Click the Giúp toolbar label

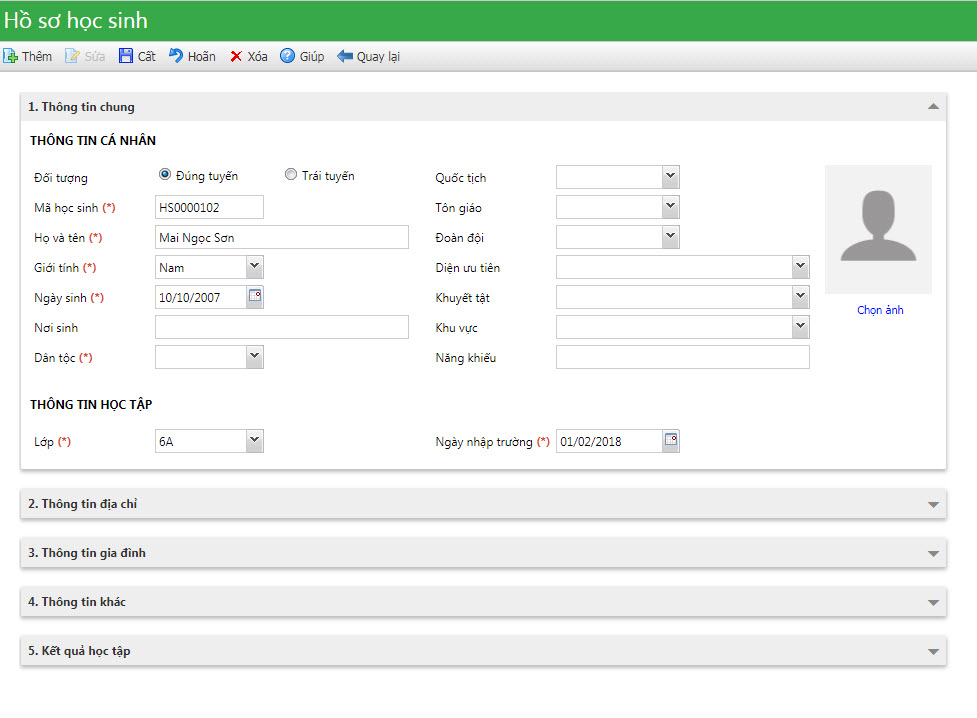(312, 57)
